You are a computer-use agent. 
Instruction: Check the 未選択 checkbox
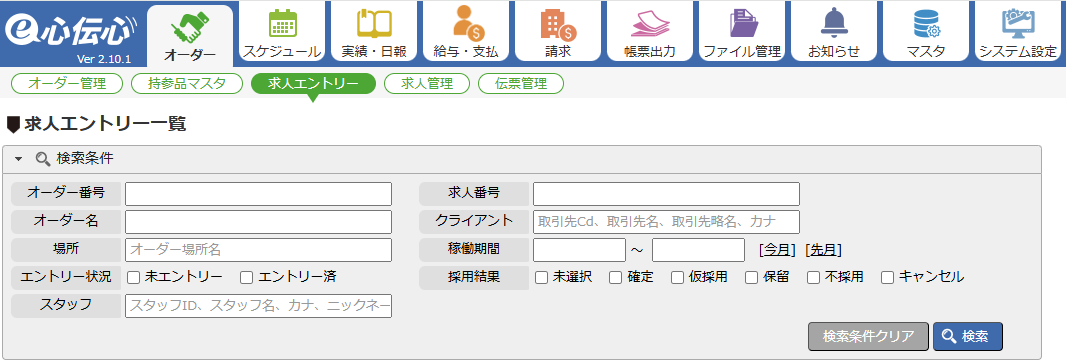(541, 277)
